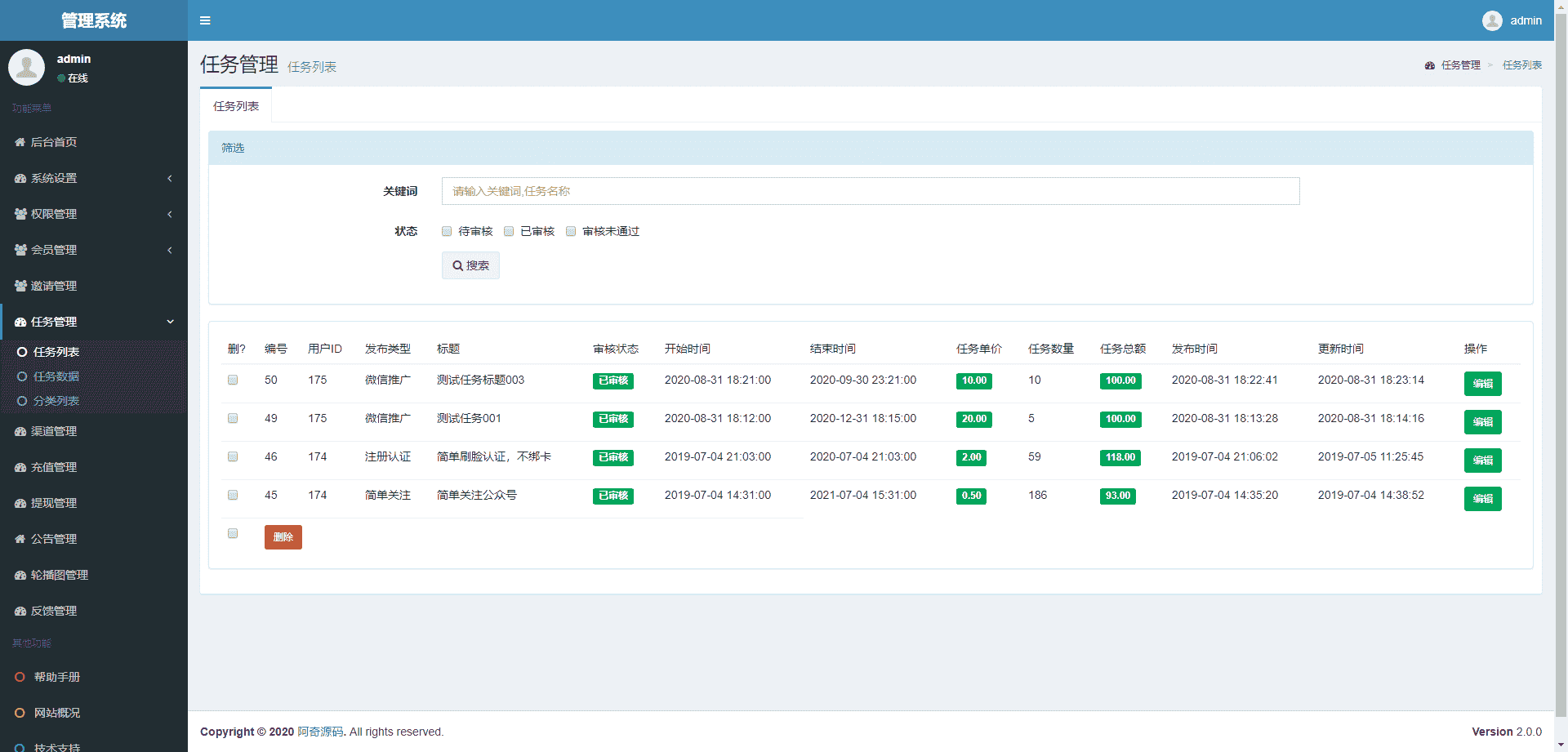Click the circle icon beside 帮助手册
This screenshot has height=752, width=1568.
coord(20,677)
